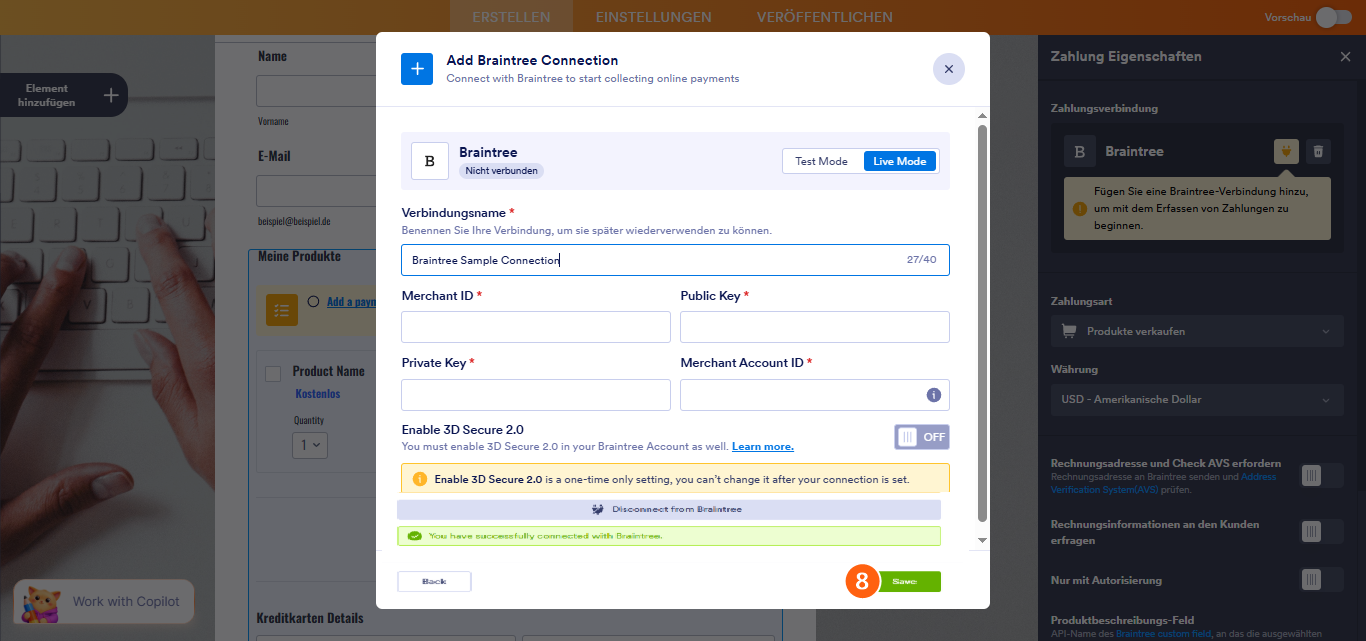
Task: Click 'Nicht verbunden' status badge
Action: [502, 171]
